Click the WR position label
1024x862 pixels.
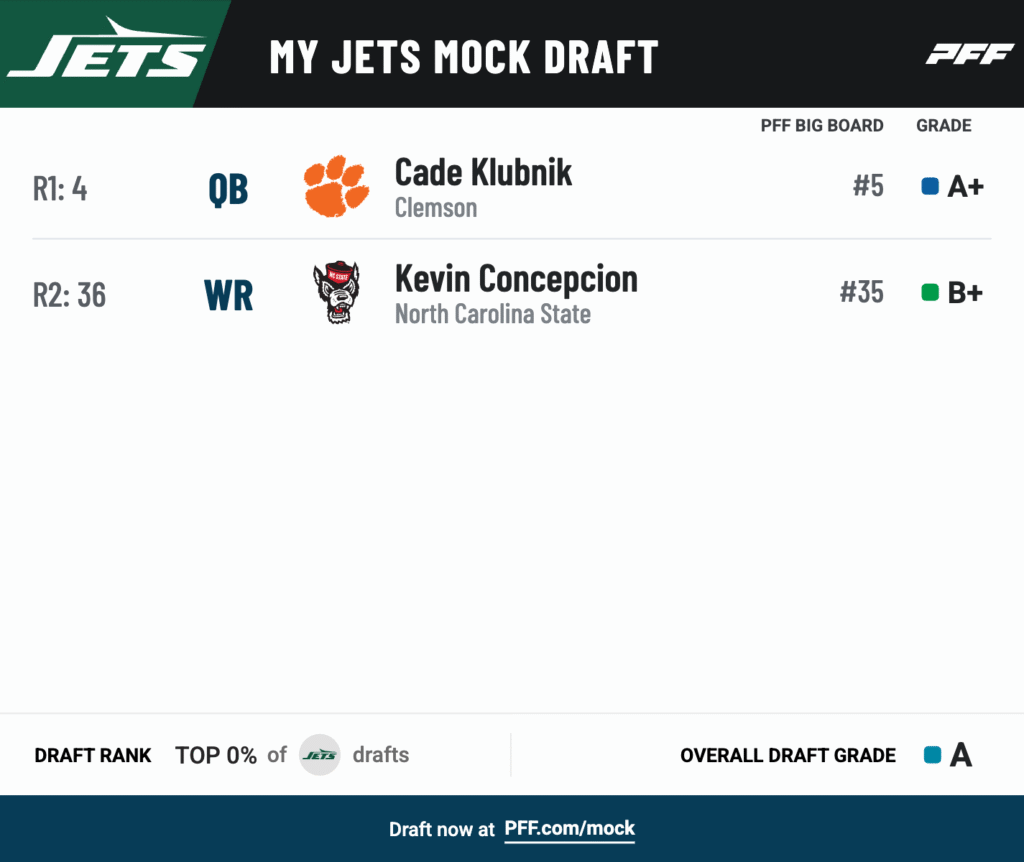pos(229,295)
